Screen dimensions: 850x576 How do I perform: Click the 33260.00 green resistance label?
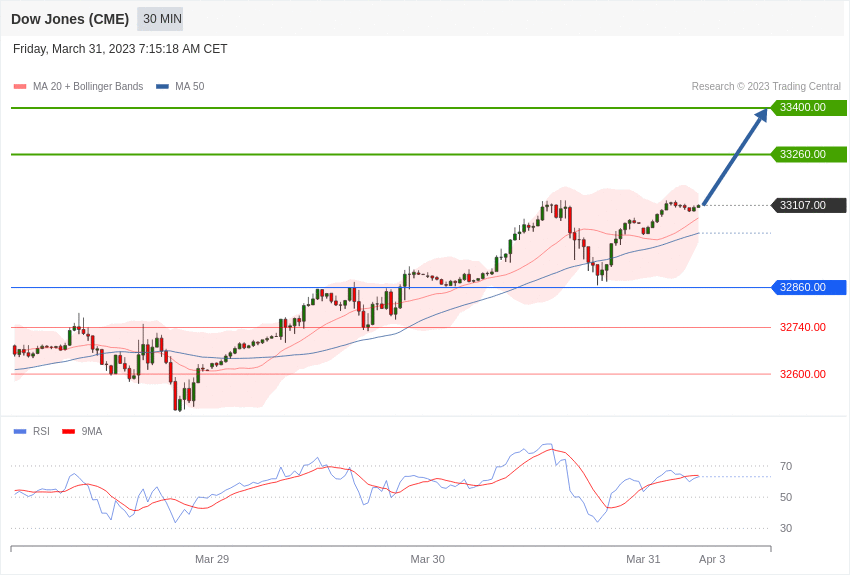tap(808, 154)
